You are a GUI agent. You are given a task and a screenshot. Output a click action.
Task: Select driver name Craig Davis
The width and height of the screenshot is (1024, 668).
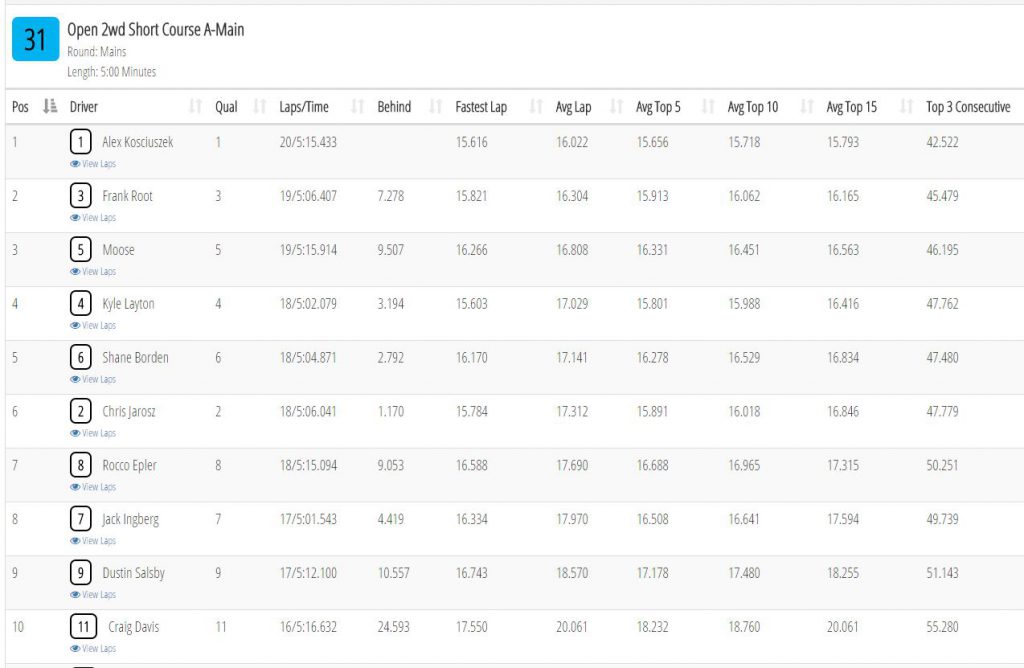coord(134,627)
